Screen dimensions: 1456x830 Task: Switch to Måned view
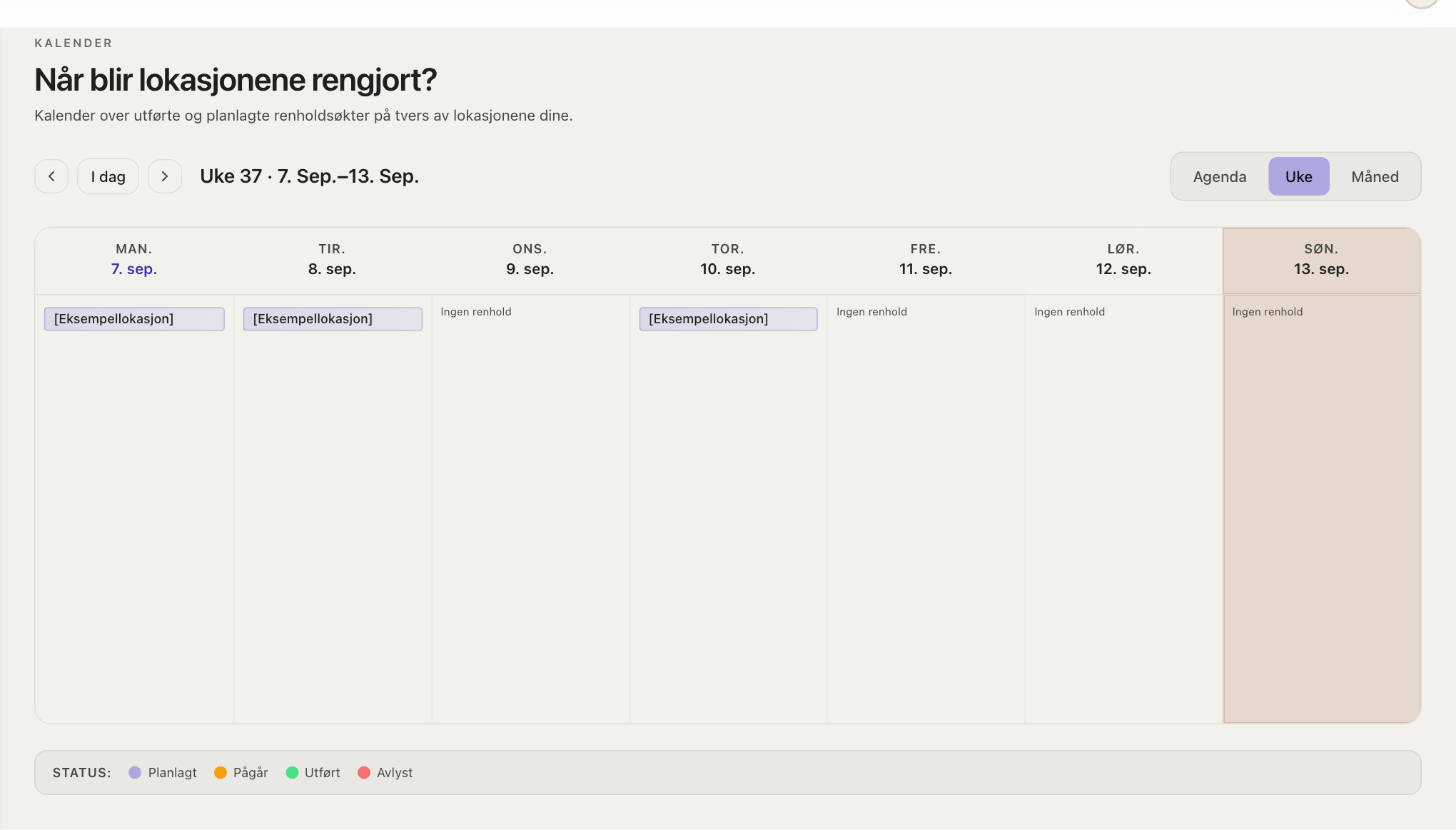tap(1375, 176)
